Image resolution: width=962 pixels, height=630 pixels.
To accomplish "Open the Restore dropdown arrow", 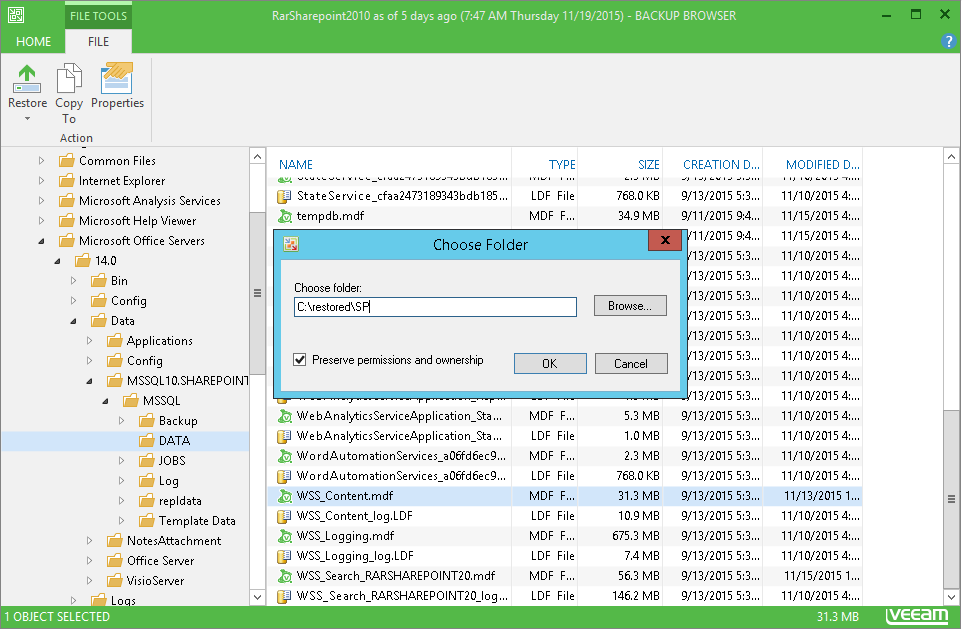I will (x=27, y=119).
